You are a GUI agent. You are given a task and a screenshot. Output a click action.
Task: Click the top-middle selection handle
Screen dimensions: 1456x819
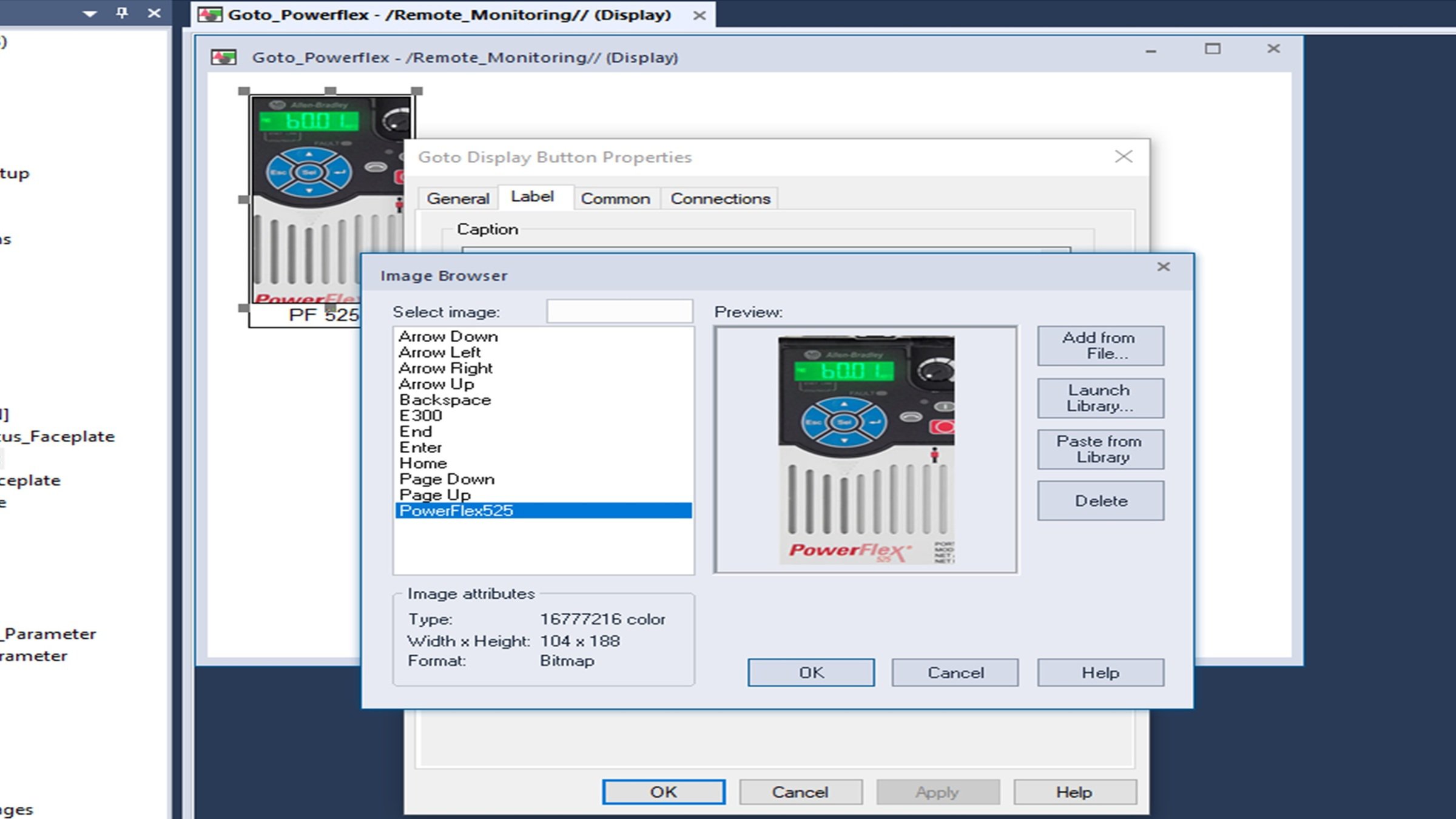click(331, 91)
